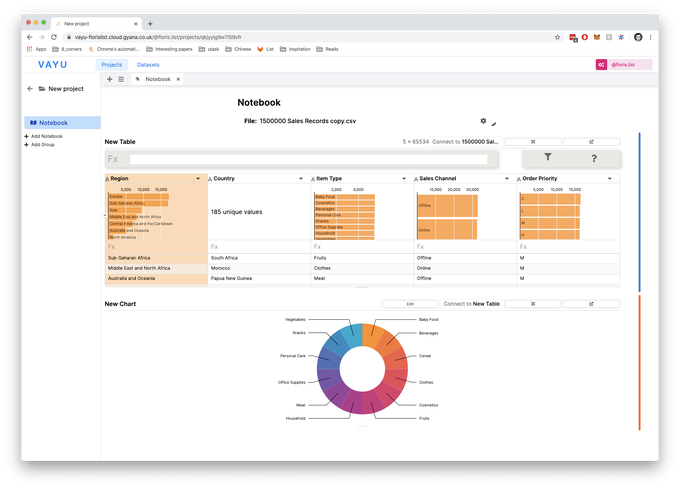Click the formula input field above the table
This screenshot has height=489, width=680.
(308, 159)
